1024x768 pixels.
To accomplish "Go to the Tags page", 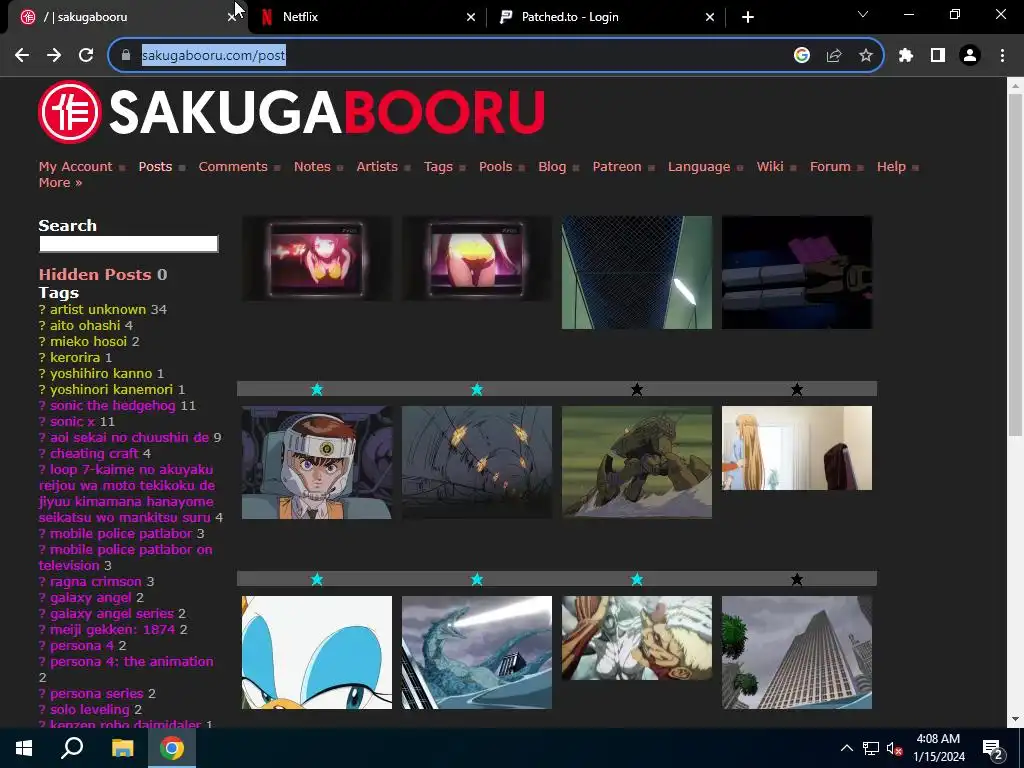I will click(438, 167).
